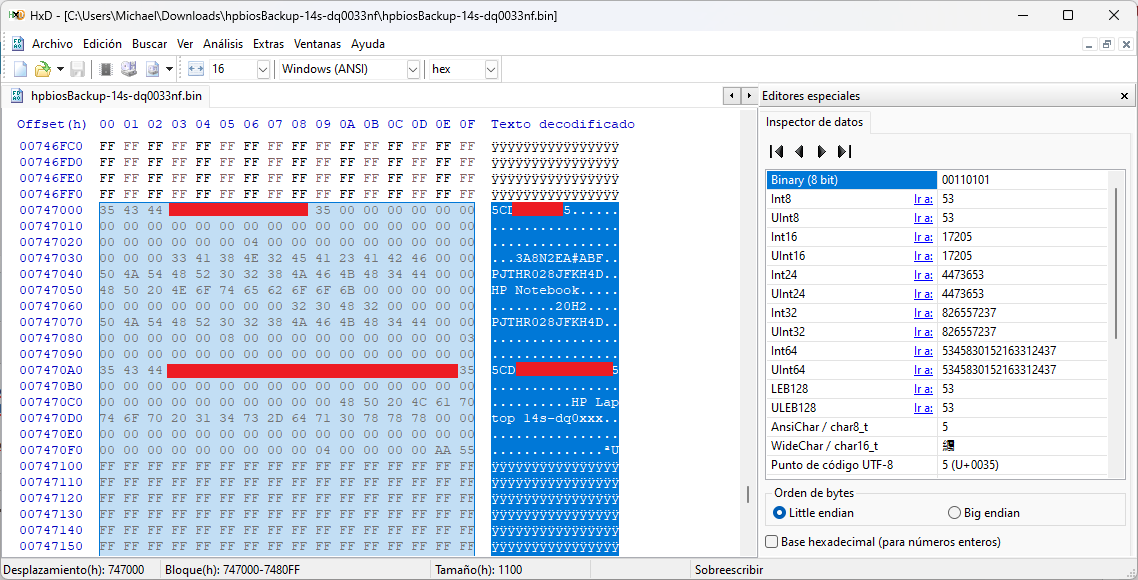Open the Buscar menu
The height and width of the screenshot is (580, 1138).
pos(150,44)
